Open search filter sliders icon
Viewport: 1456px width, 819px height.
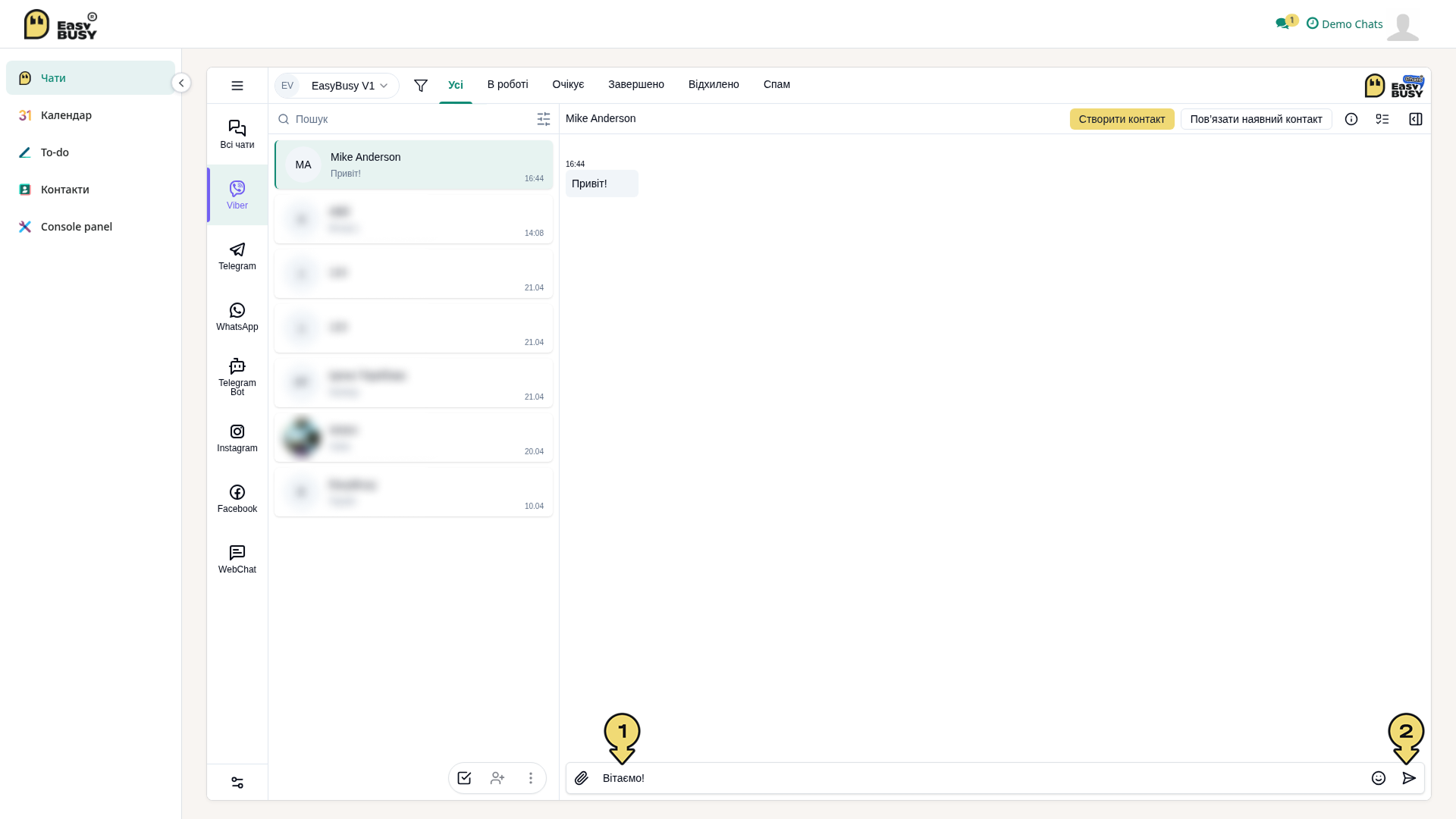(x=544, y=119)
